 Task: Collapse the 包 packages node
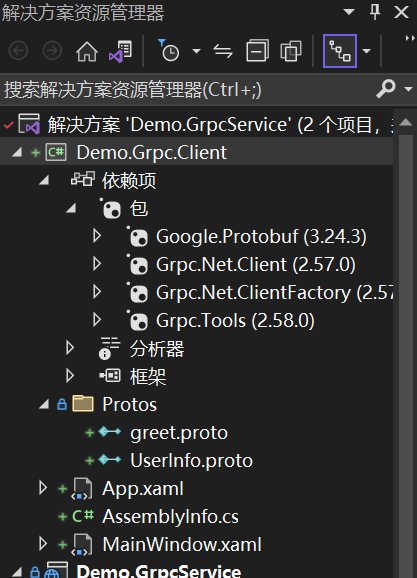pyautogui.click(x=71, y=208)
